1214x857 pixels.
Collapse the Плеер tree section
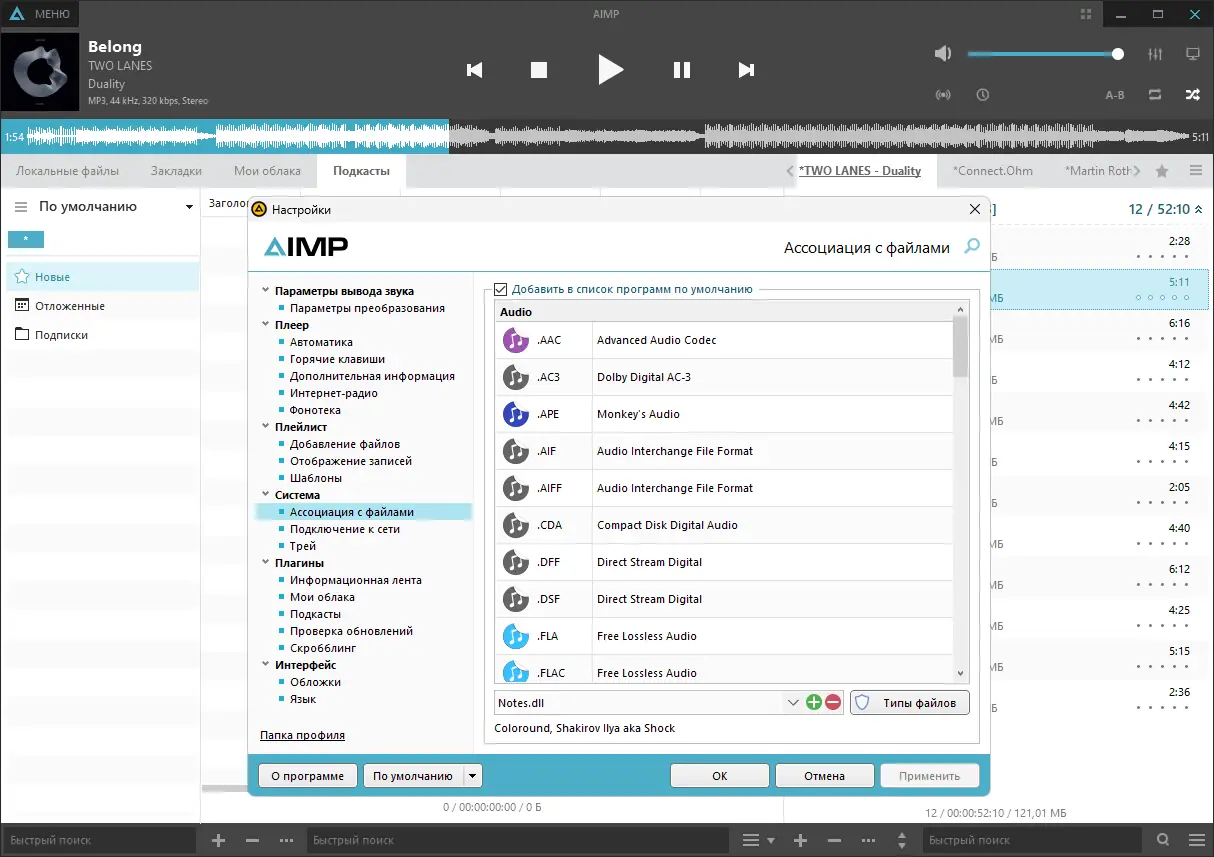pyautogui.click(x=265, y=325)
